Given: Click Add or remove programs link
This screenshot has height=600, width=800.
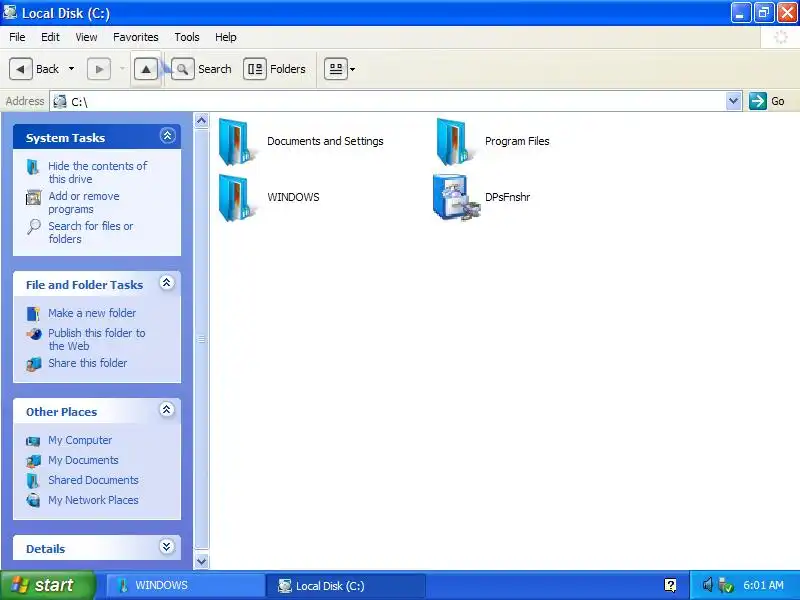Looking at the screenshot, I should click(x=84, y=203).
